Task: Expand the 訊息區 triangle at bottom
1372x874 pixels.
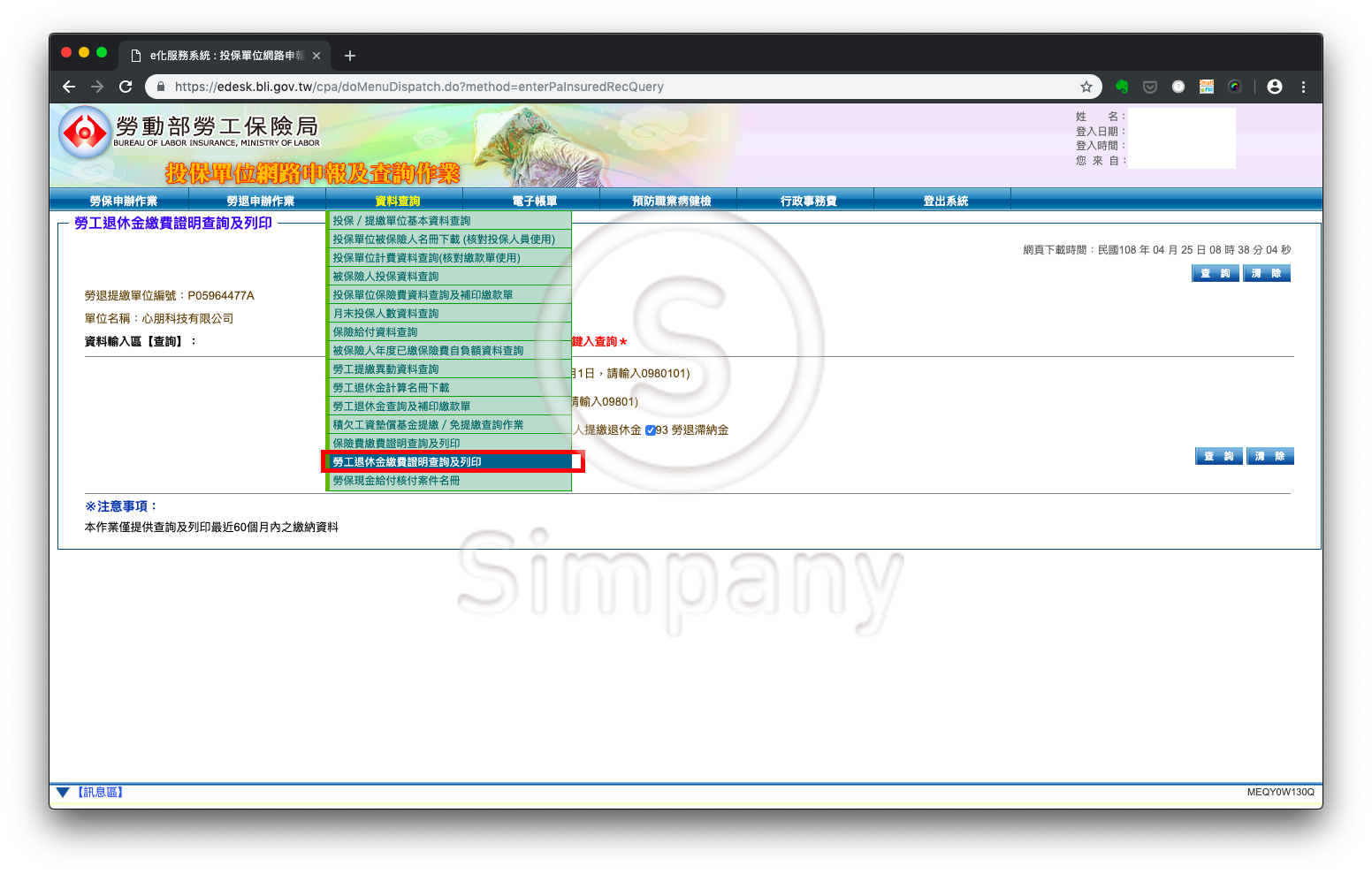Action: [x=63, y=793]
